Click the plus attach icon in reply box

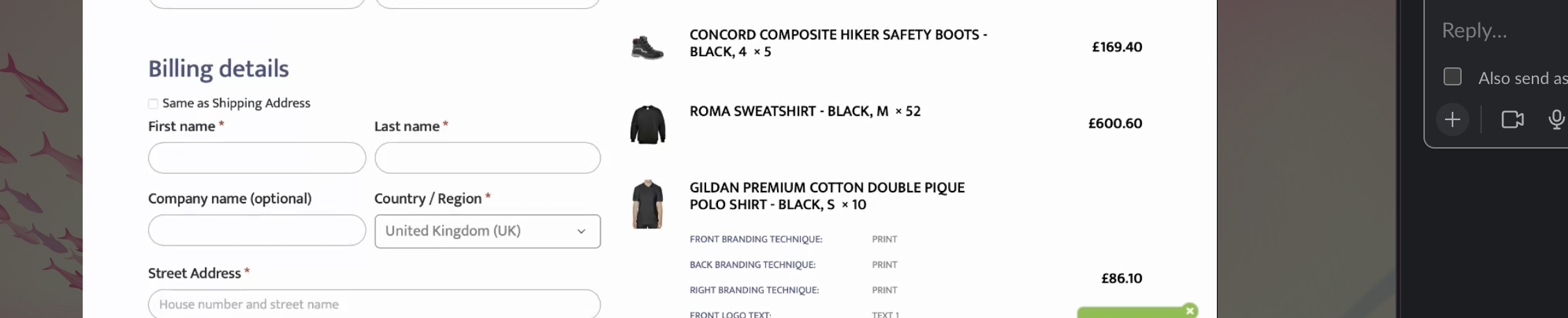click(x=1453, y=120)
